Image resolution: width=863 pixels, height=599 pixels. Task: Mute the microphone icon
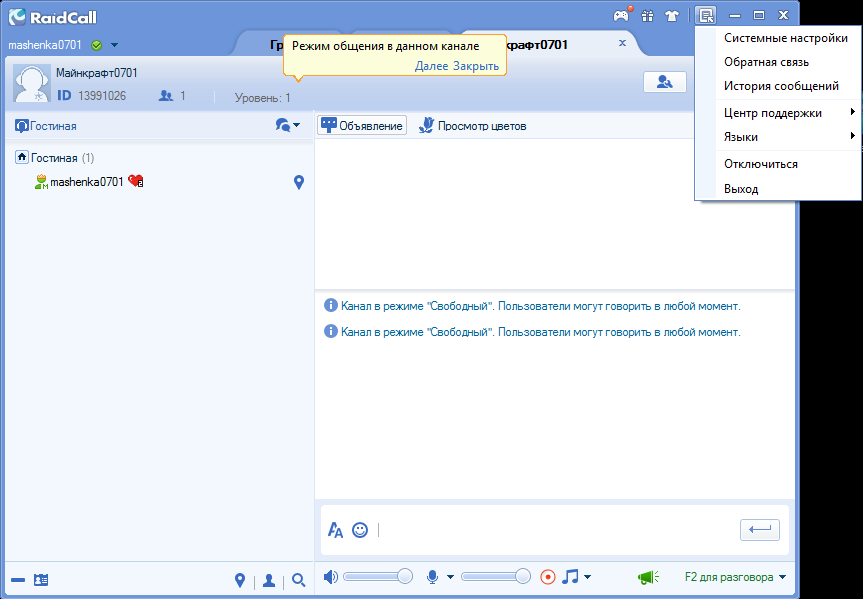coord(433,577)
